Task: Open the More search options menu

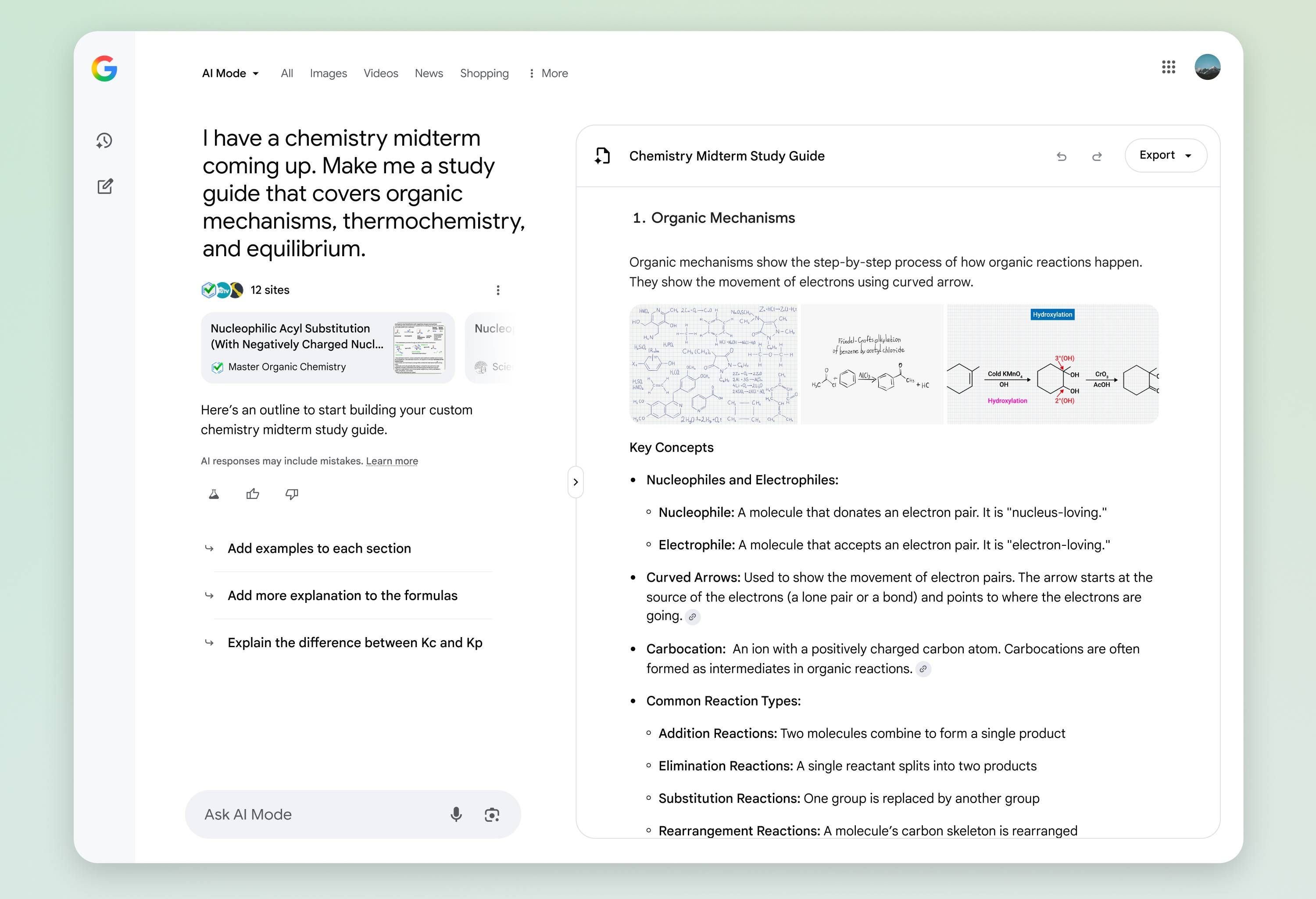Action: click(548, 73)
